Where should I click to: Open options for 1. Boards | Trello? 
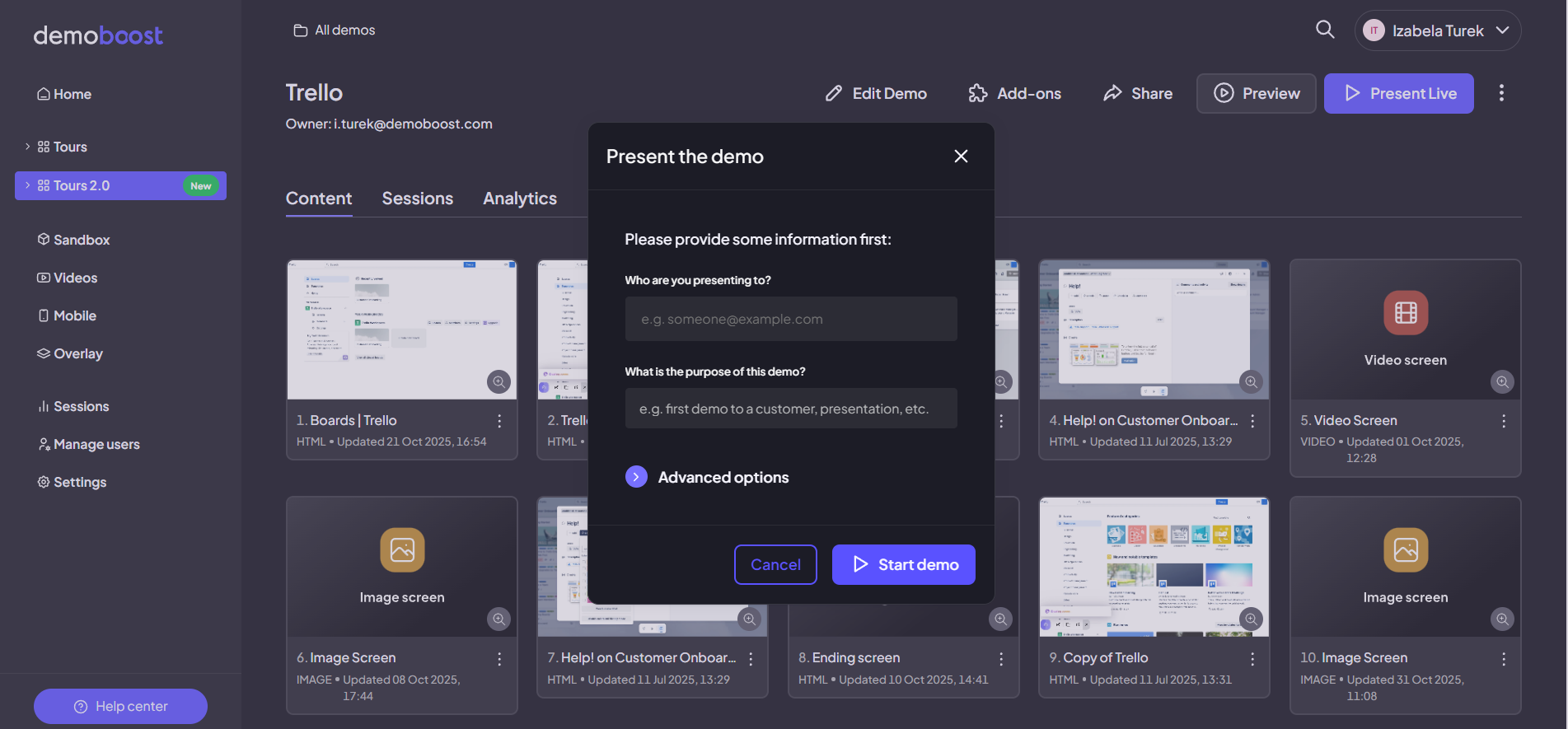[499, 420]
